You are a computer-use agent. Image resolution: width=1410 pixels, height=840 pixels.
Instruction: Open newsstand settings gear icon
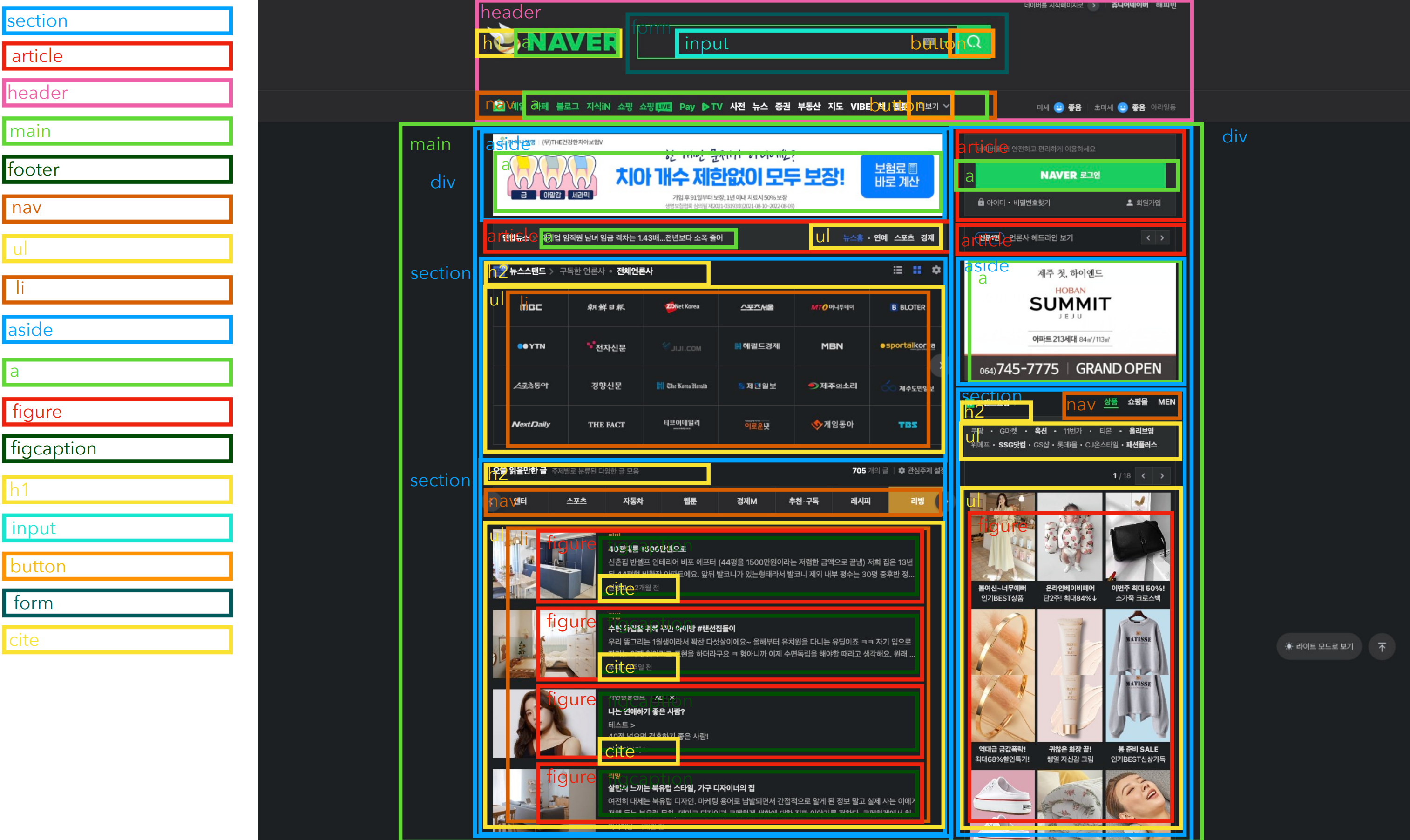(936, 270)
